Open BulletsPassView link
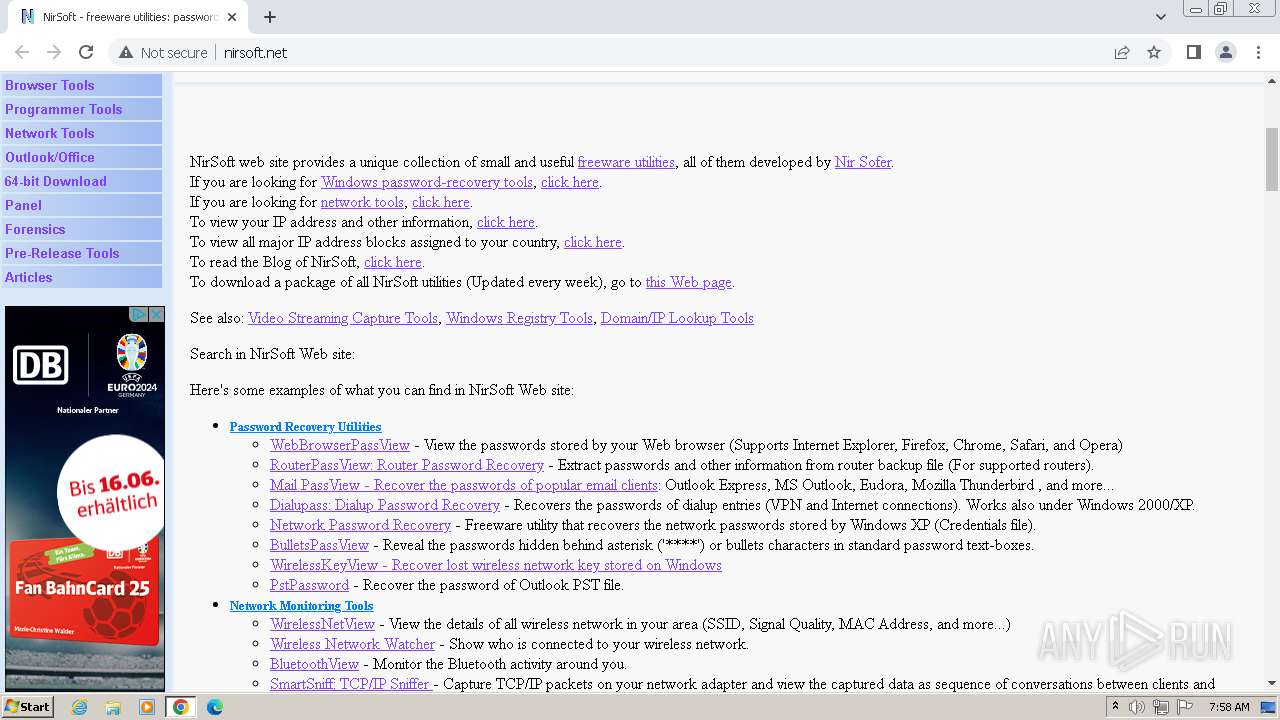 coord(319,545)
